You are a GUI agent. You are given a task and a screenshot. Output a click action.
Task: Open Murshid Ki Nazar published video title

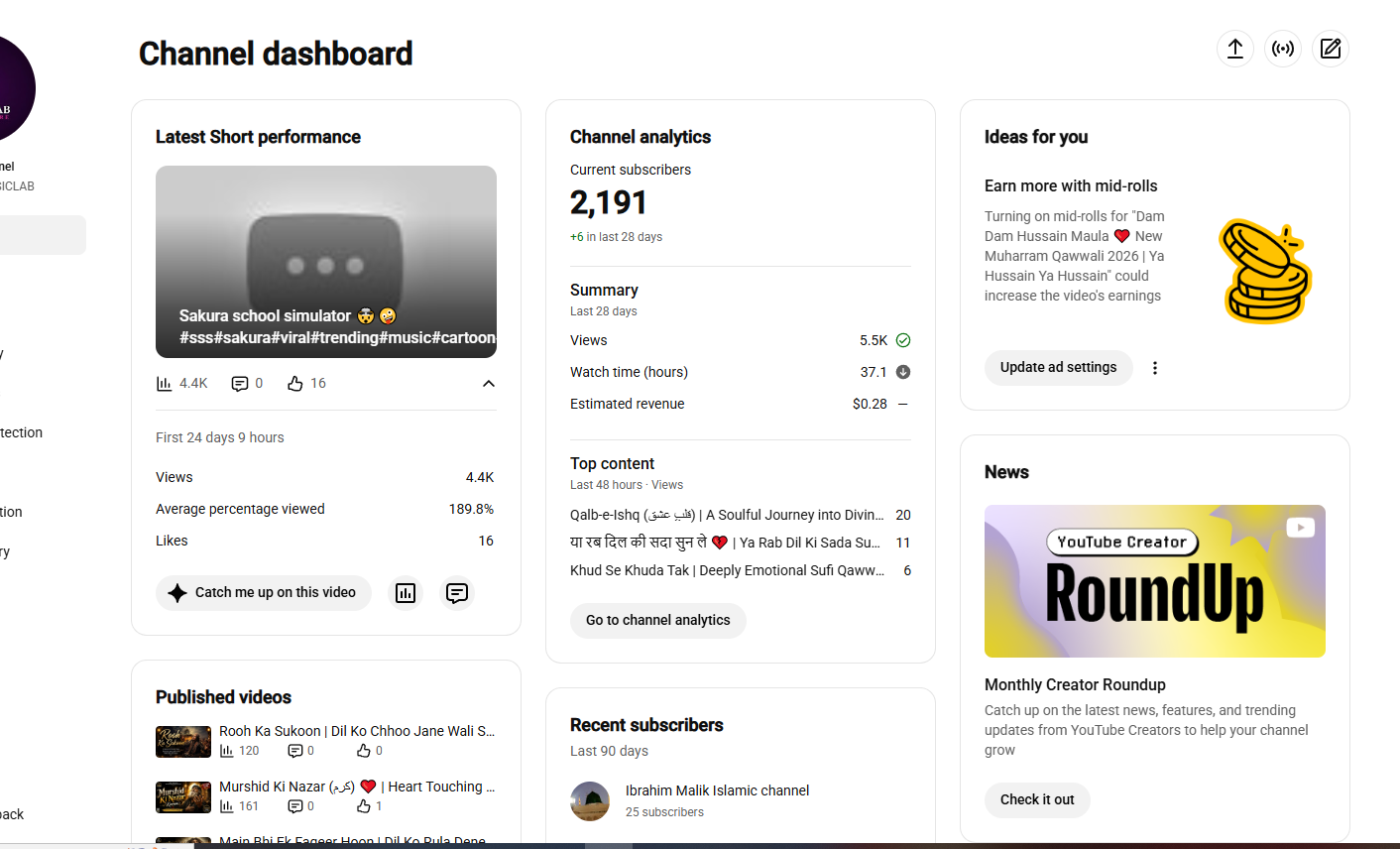(357, 787)
